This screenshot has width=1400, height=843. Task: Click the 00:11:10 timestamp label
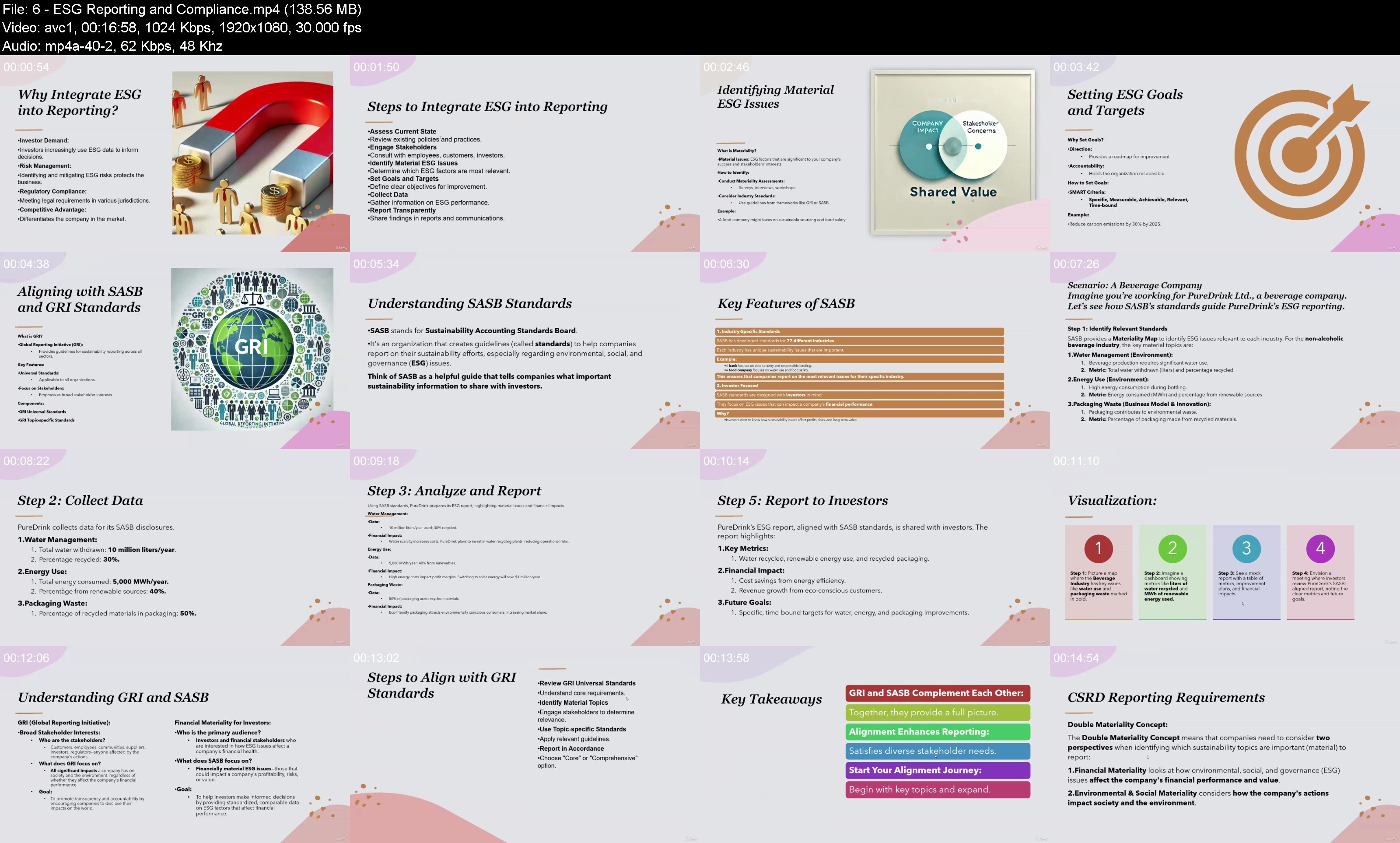pos(1076,461)
